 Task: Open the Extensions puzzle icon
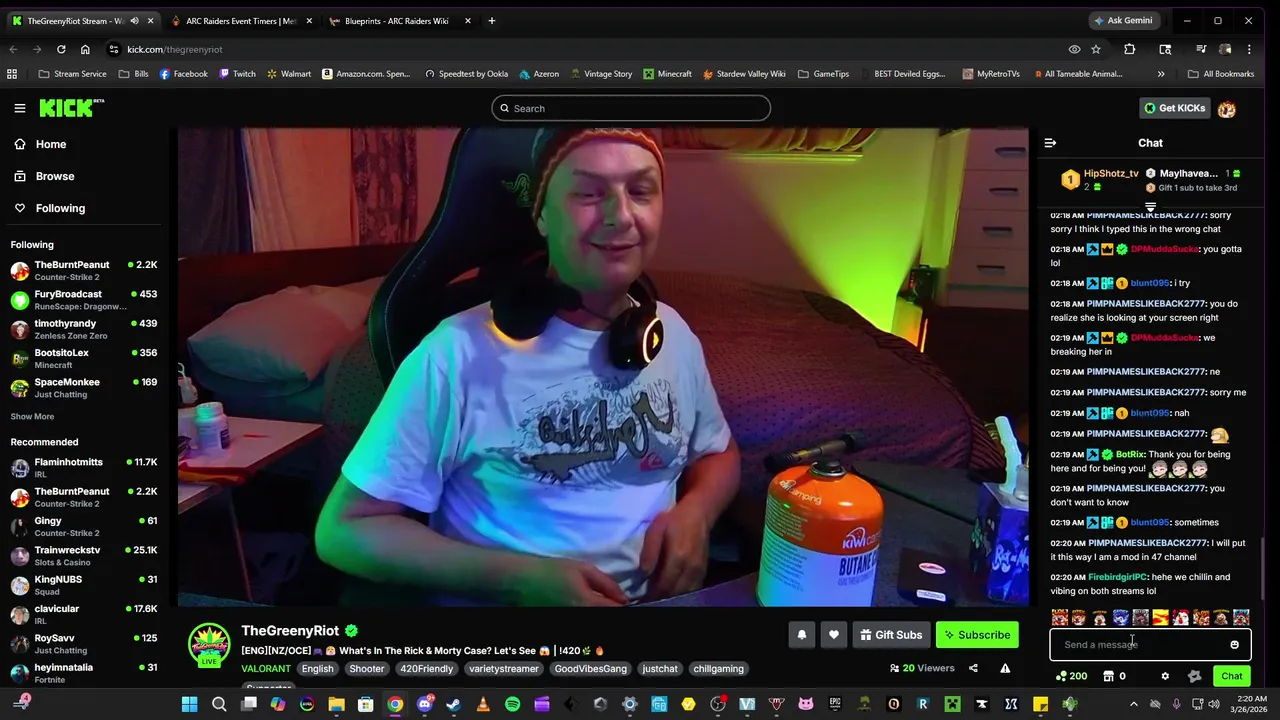coord(1129,49)
